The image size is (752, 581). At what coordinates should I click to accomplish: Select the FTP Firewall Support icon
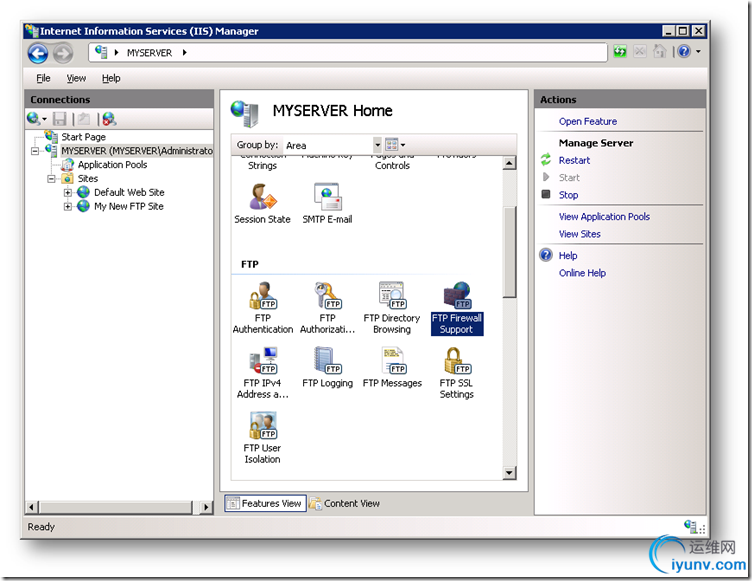(457, 308)
